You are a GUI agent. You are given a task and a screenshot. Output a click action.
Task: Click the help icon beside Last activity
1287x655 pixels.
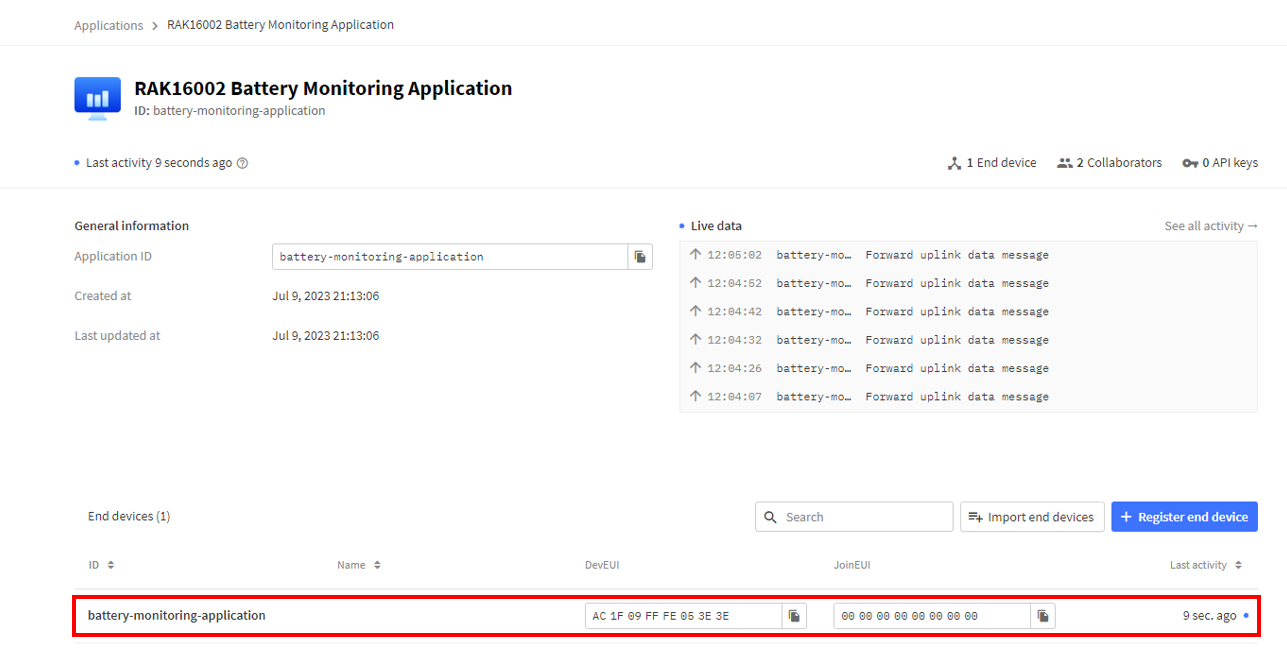(242, 163)
